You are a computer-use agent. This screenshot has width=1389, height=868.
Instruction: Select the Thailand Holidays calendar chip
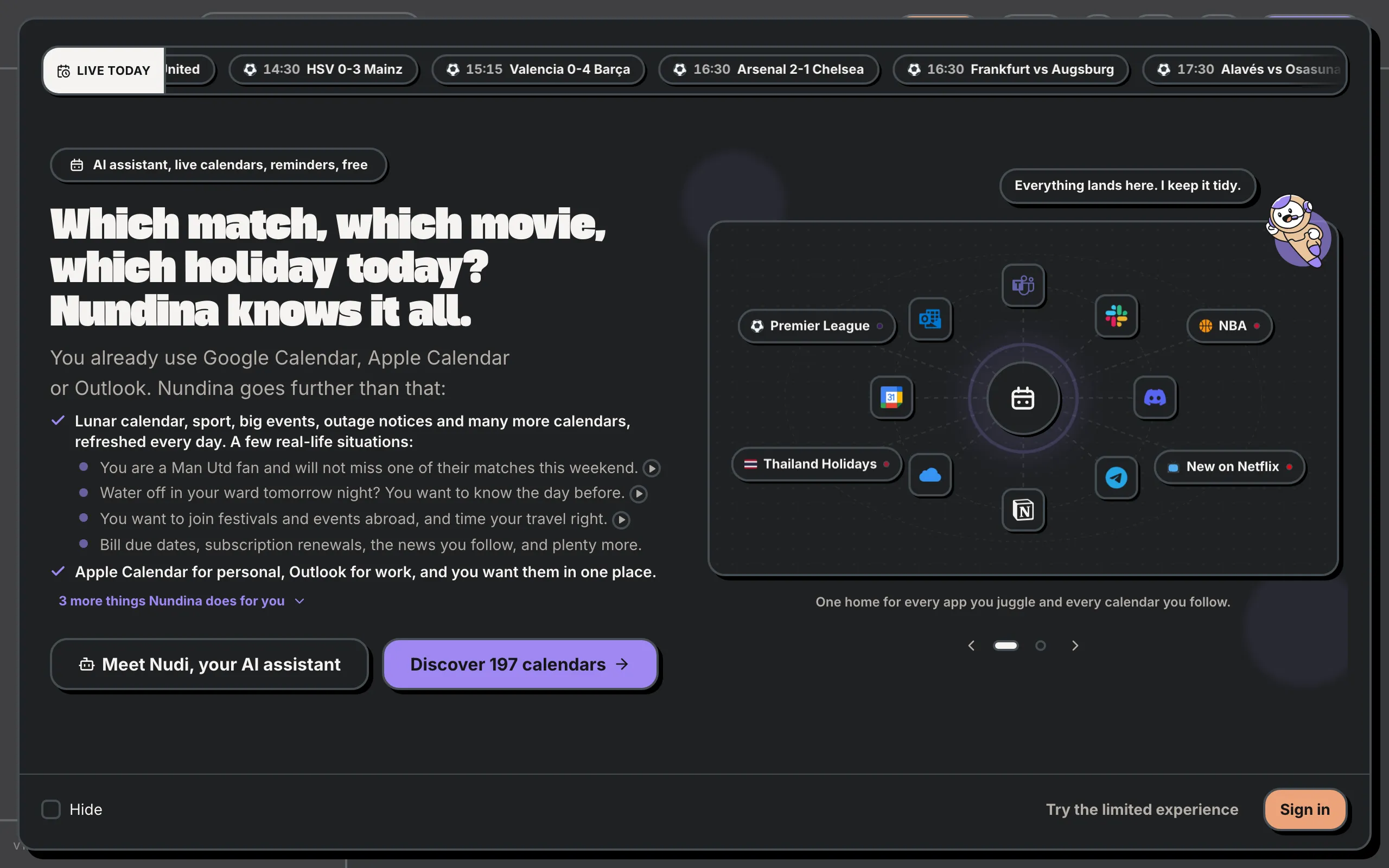(x=816, y=464)
